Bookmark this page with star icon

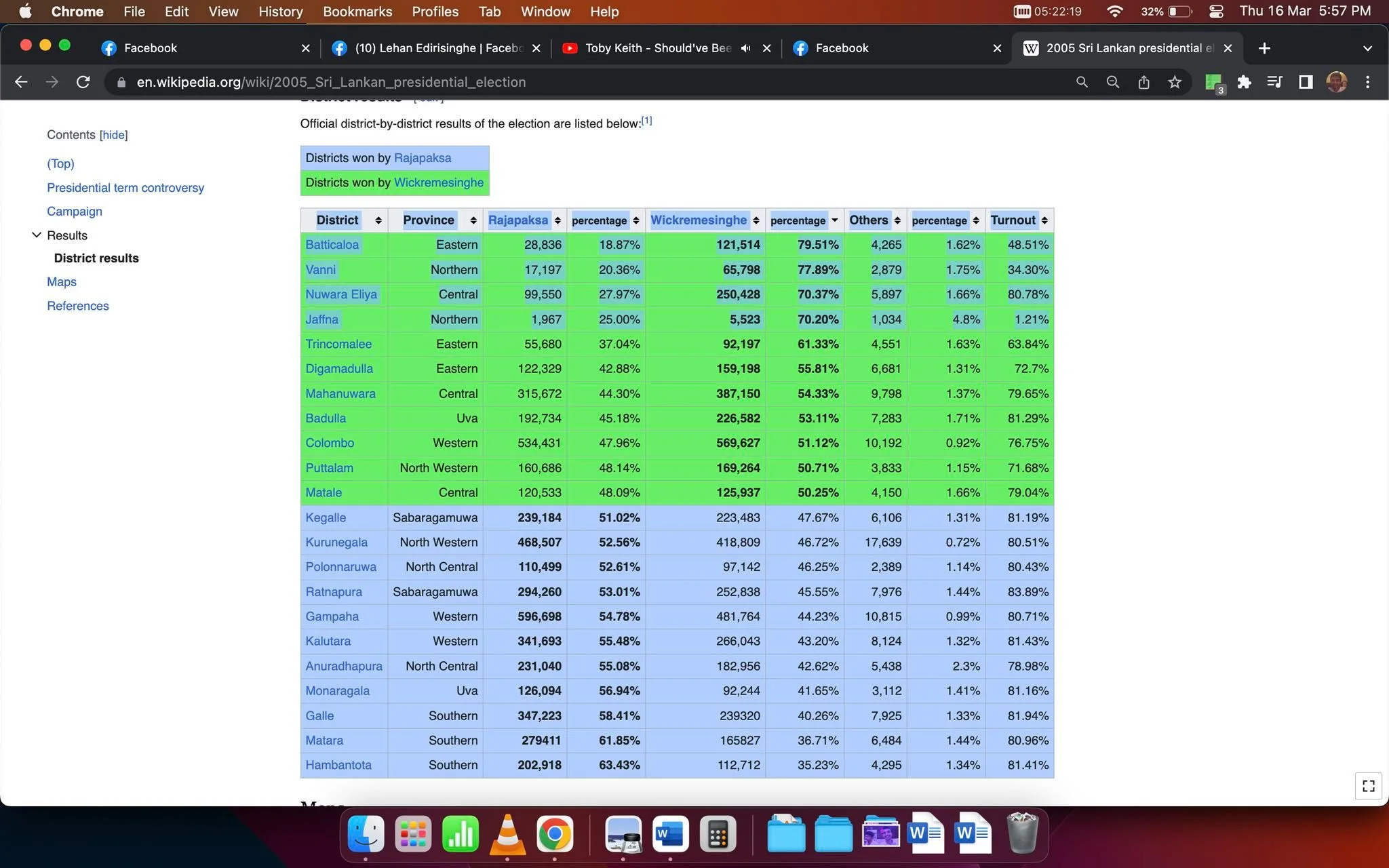pyautogui.click(x=1175, y=82)
